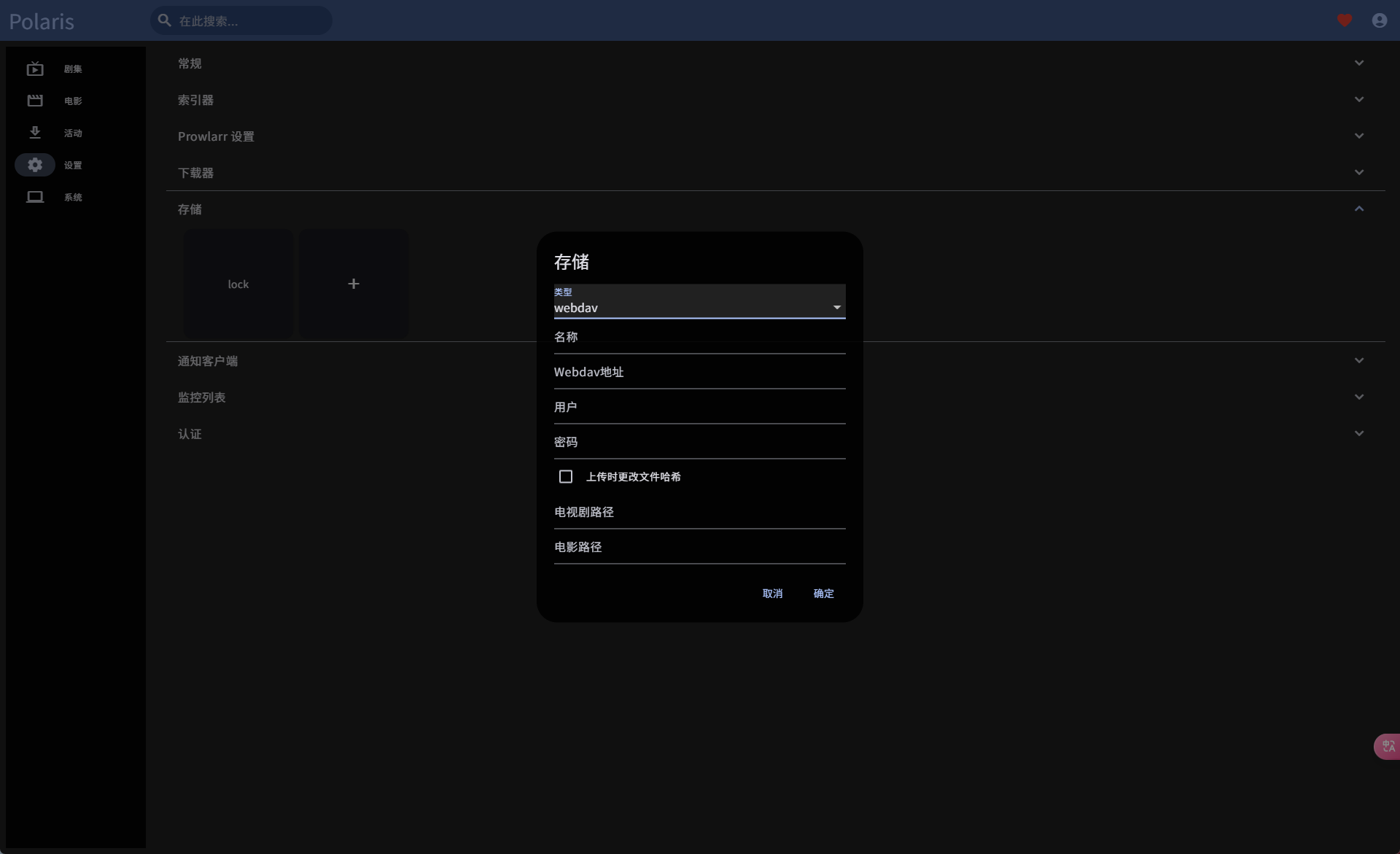The height and width of the screenshot is (854, 1400).
Task: Click the 索引器 section title
Action: click(x=195, y=100)
